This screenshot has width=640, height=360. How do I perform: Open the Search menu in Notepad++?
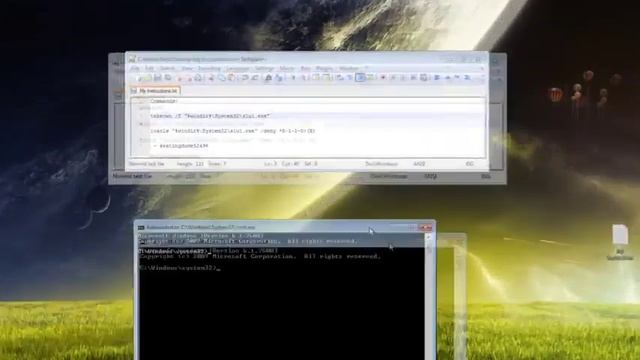coord(167,68)
